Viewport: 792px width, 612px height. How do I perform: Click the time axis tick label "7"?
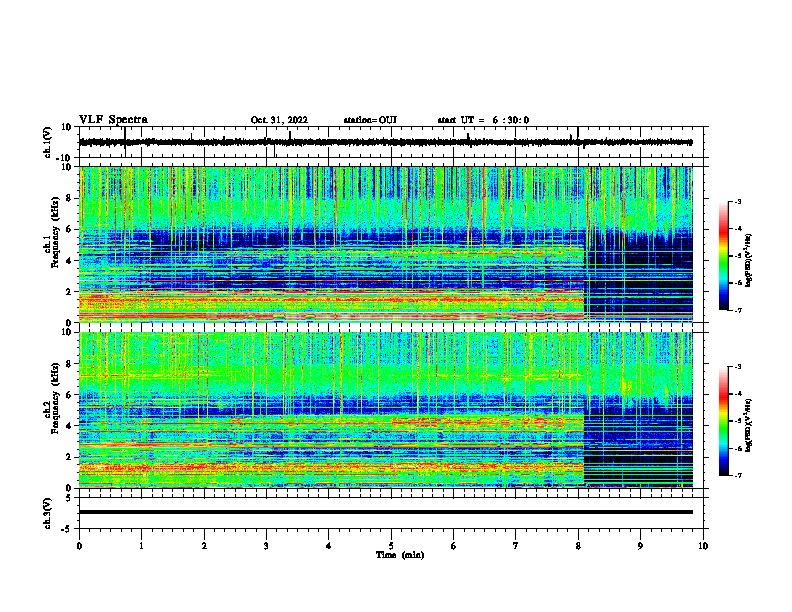tap(516, 546)
